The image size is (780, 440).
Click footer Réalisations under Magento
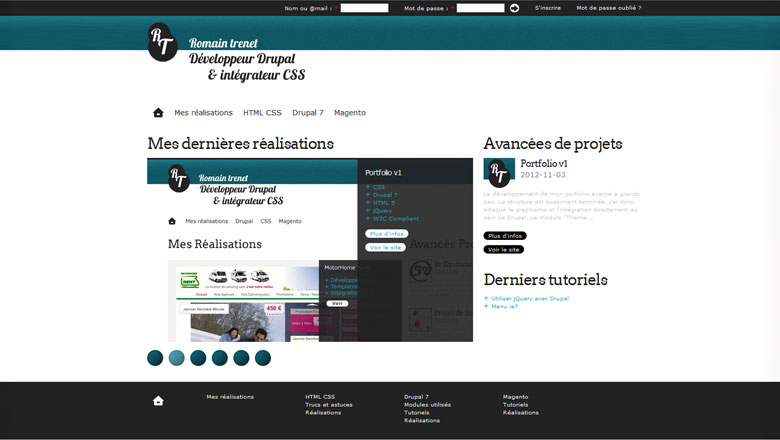(521, 413)
